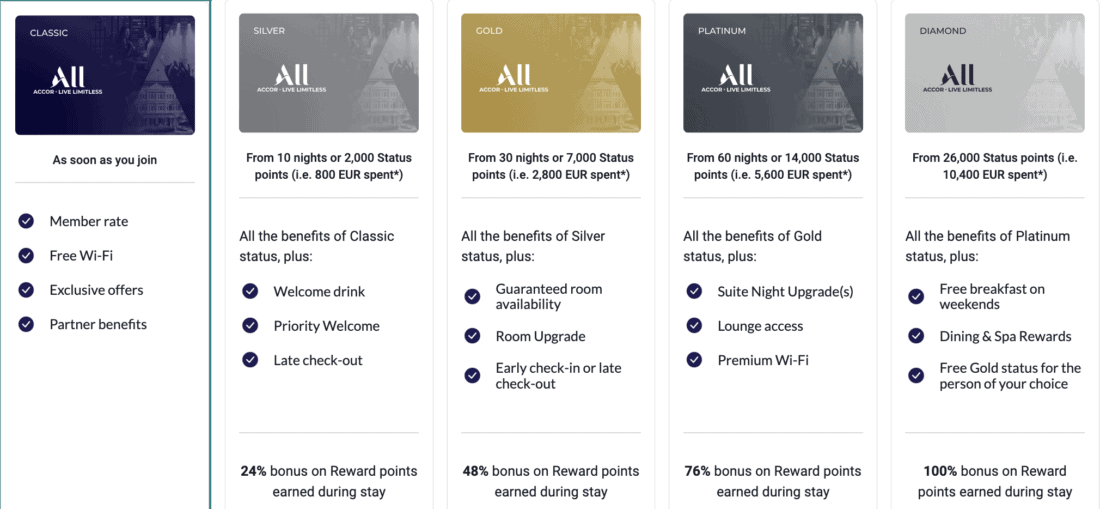Click the Free Gold status benefit text
Image resolution: width=1100 pixels, height=509 pixels.
click(x=1010, y=376)
